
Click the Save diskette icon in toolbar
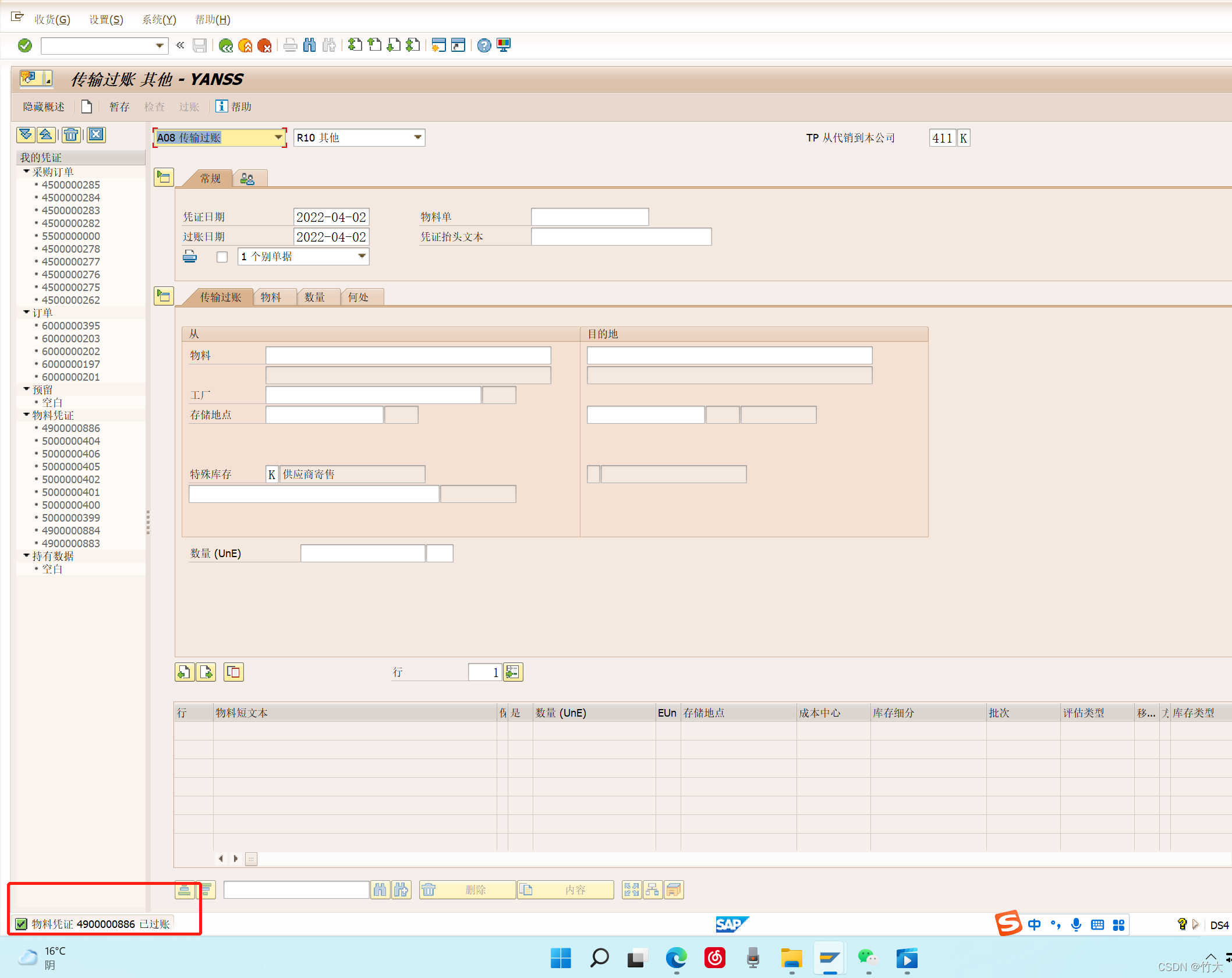pyautogui.click(x=200, y=45)
